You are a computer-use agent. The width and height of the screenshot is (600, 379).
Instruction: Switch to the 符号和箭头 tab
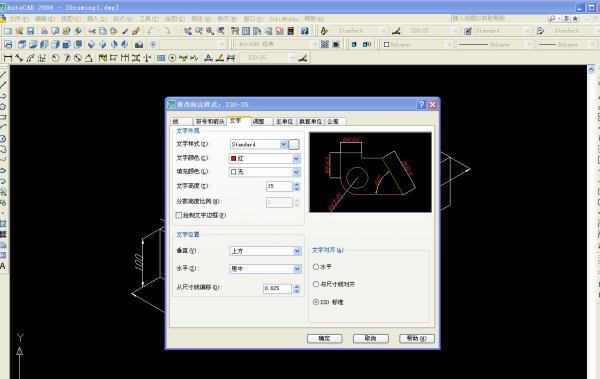click(x=210, y=121)
